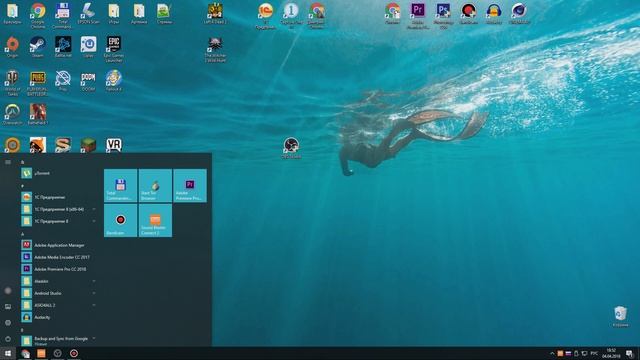Expand the Start menu hamburger button
Image resolution: width=640 pixels, height=360 pixels.
8,162
